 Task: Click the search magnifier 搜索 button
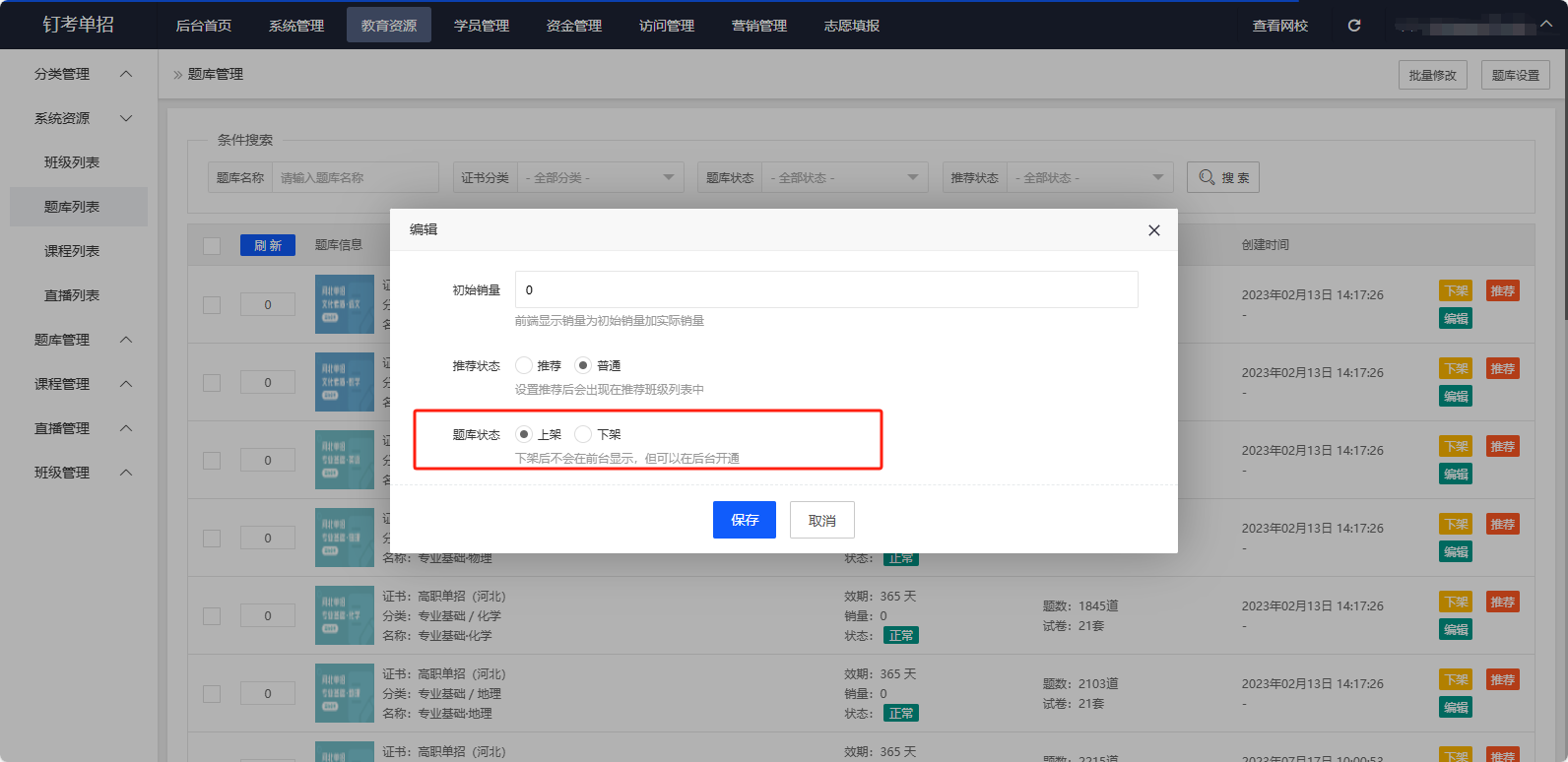coord(1223,177)
